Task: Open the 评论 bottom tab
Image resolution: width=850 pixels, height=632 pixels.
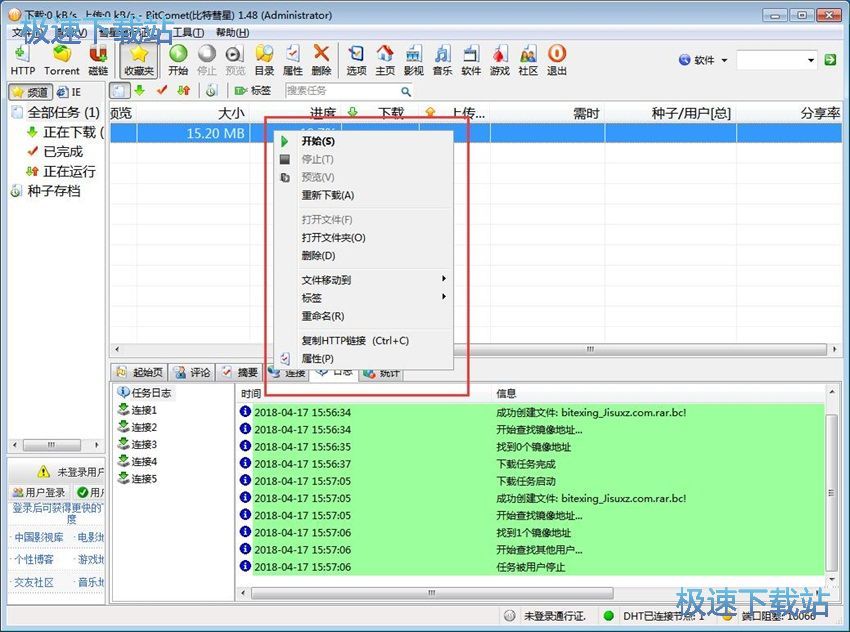Action: point(192,372)
